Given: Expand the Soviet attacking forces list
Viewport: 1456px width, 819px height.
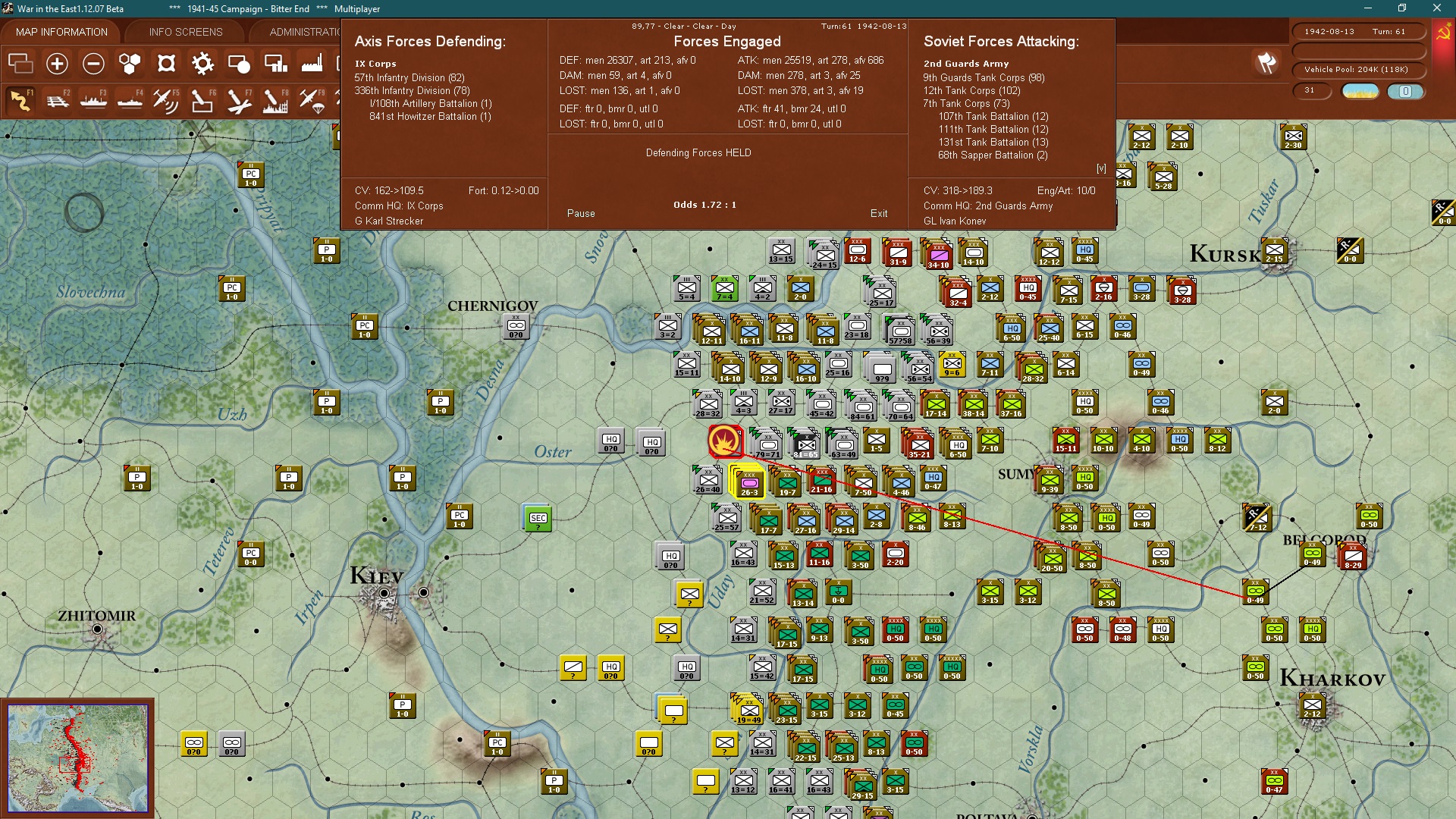Looking at the screenshot, I should [x=1101, y=168].
